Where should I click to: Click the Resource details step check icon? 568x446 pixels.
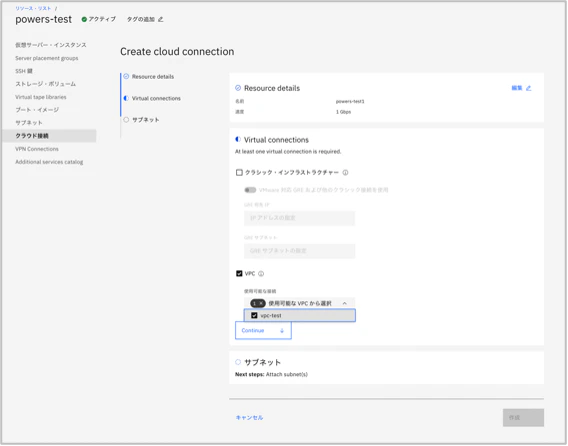[126, 76]
